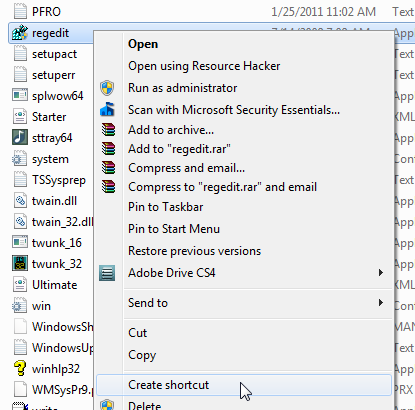Select Pin to Taskbar

point(166,207)
